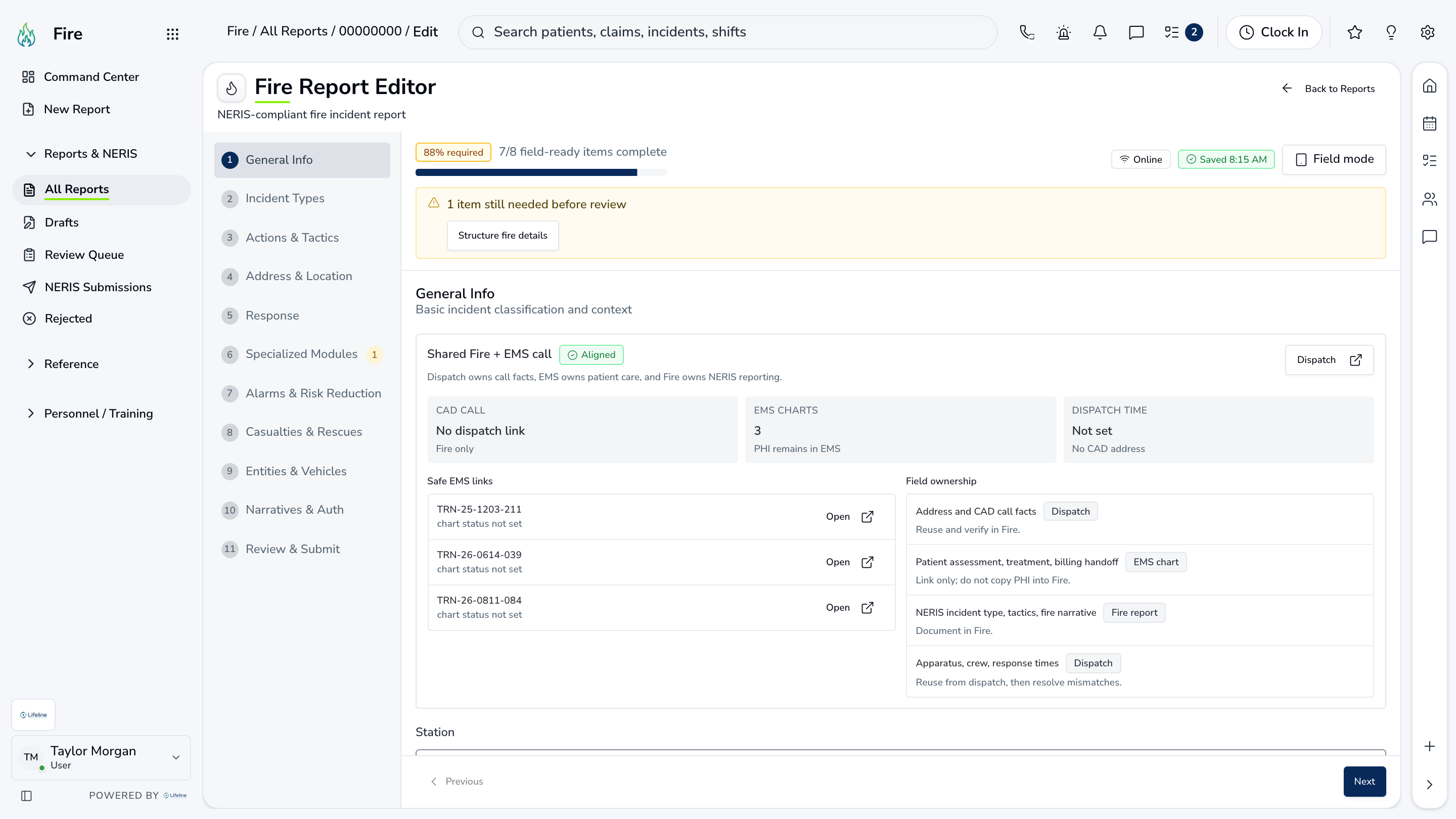This screenshot has width=1456, height=819.
Task: Open the Taylor Morgan user menu
Action: point(101,757)
